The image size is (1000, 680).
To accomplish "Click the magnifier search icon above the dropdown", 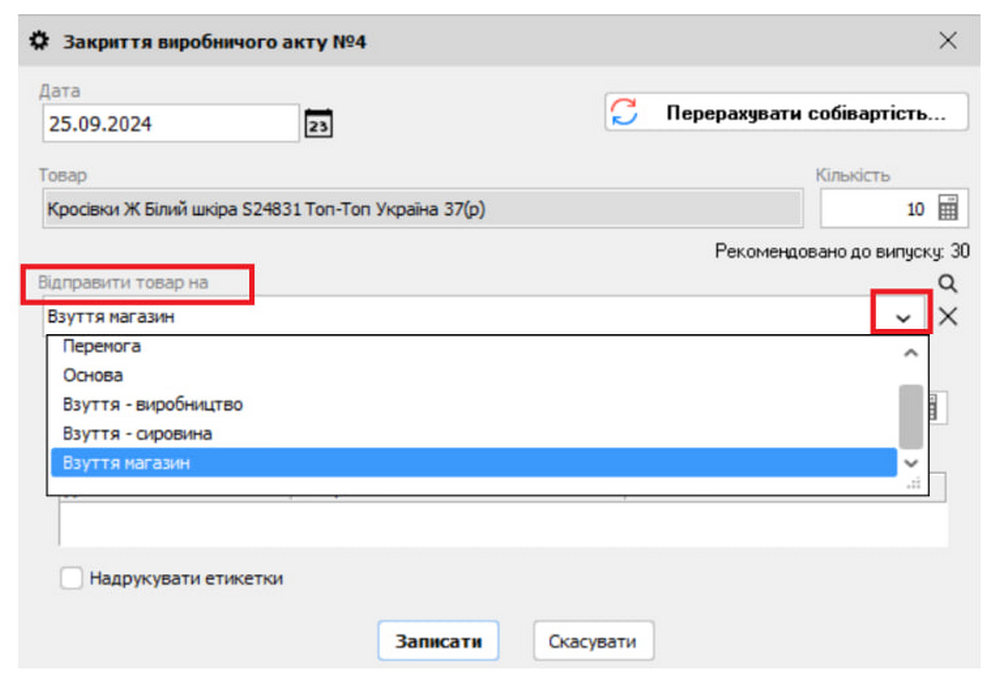I will (946, 283).
